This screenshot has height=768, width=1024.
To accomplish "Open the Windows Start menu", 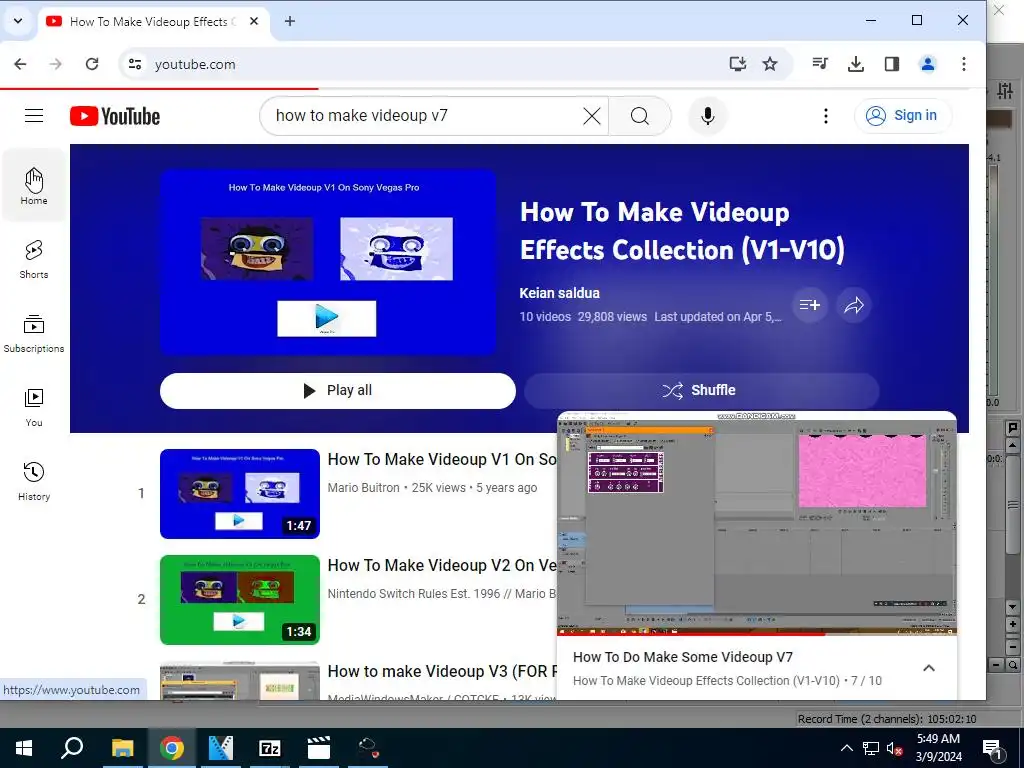I will (x=24, y=748).
